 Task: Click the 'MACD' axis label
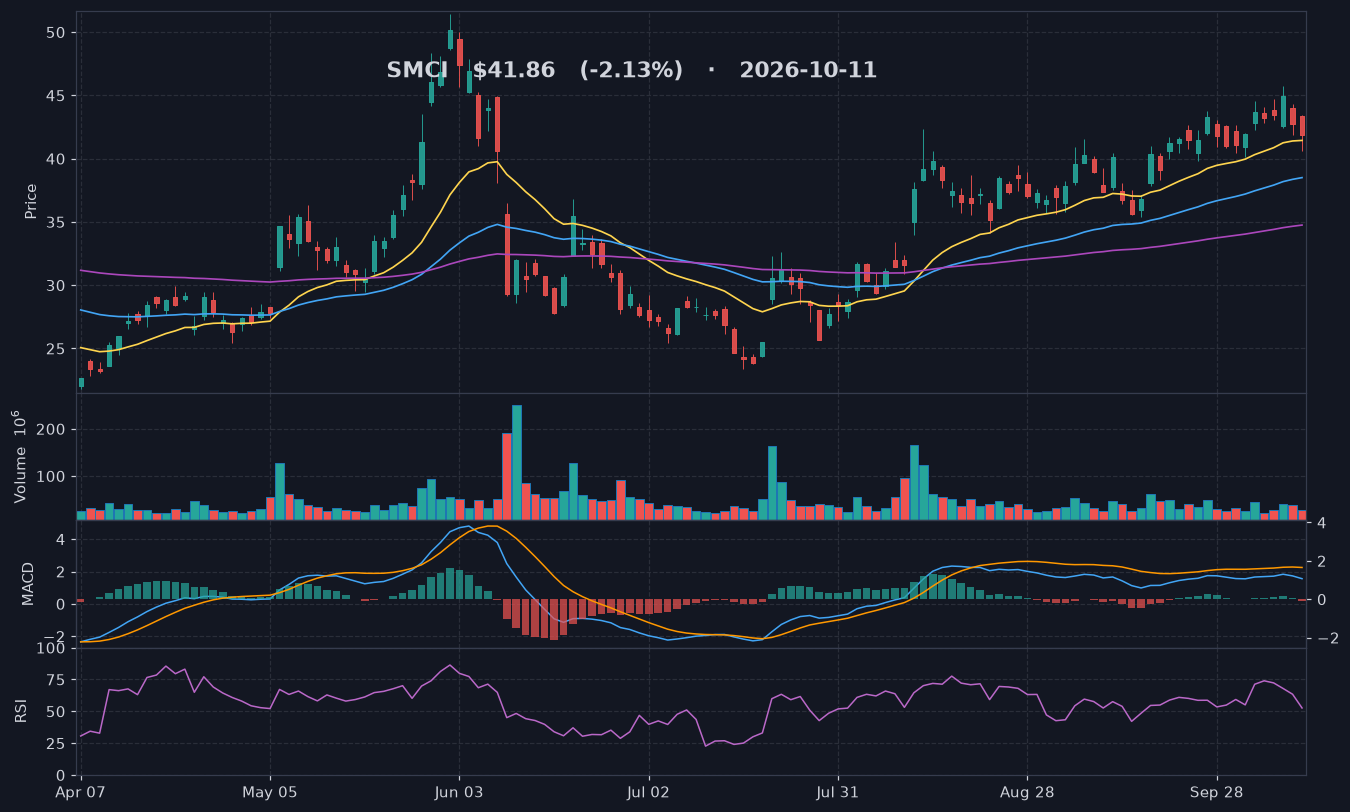click(29, 583)
